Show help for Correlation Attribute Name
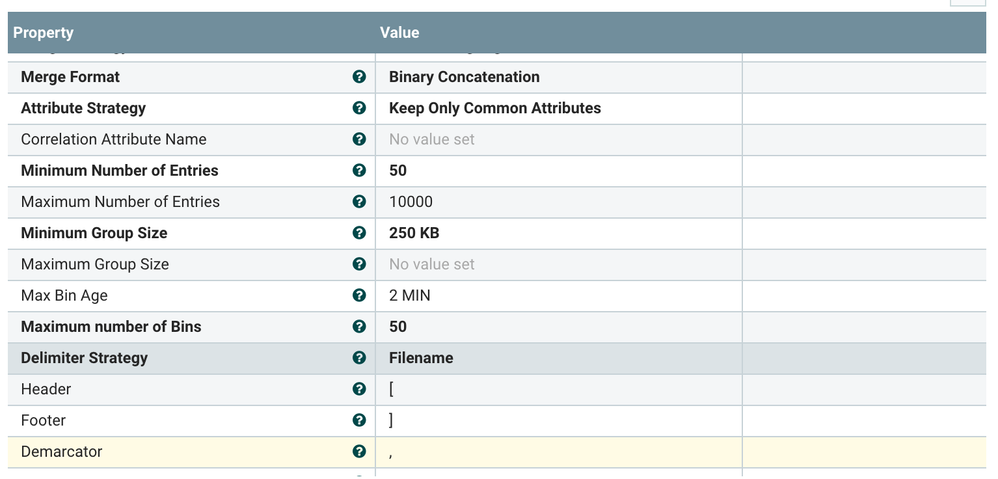Image resolution: width=998 pixels, height=479 pixels. [x=359, y=139]
